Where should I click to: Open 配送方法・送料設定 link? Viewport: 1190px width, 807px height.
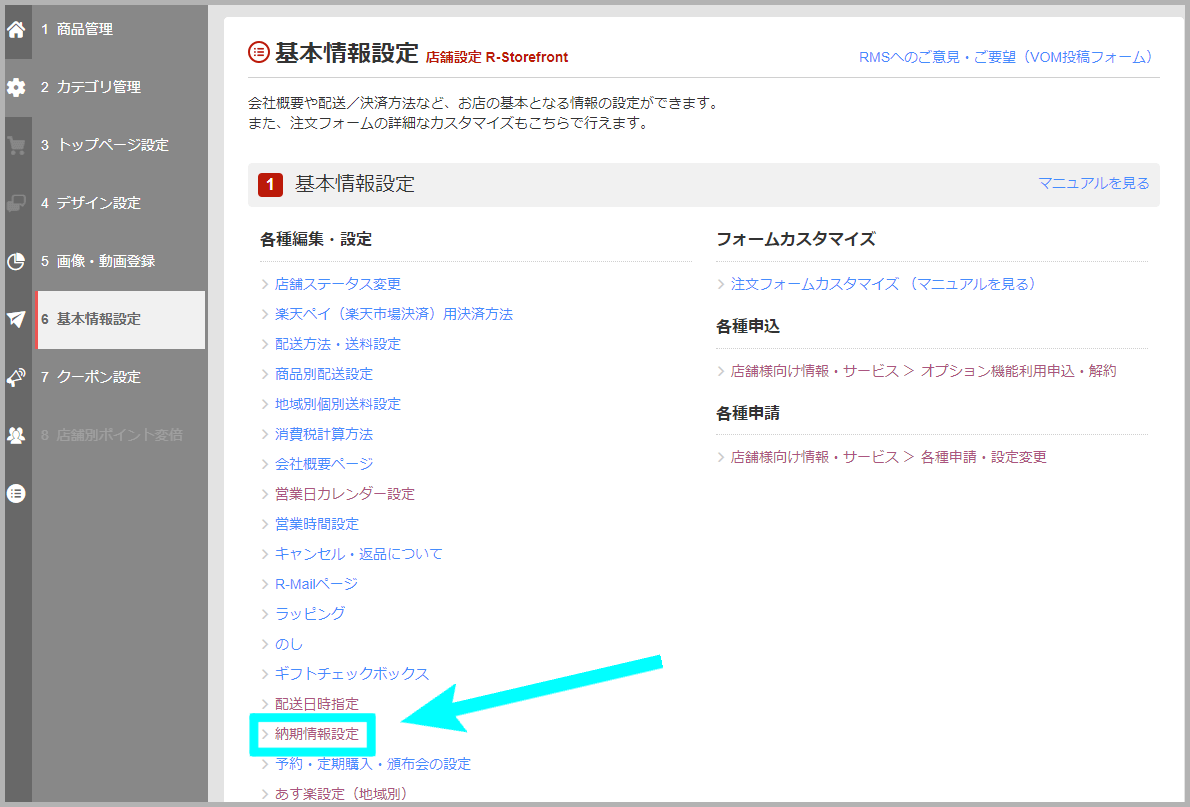pyautogui.click(x=338, y=344)
